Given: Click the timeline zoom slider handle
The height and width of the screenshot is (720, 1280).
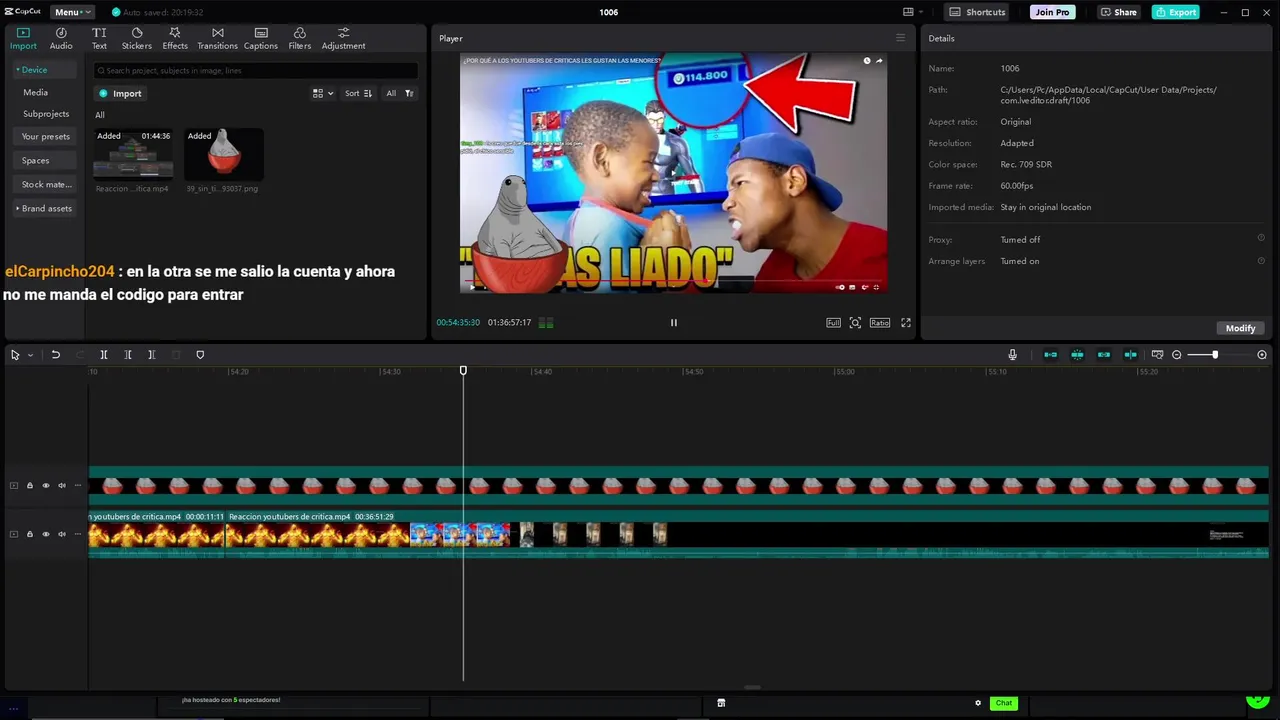Looking at the screenshot, I should tap(1215, 355).
